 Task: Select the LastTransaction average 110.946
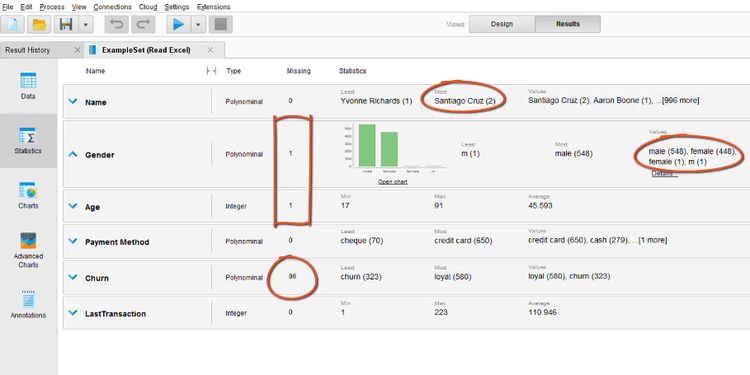(x=542, y=312)
